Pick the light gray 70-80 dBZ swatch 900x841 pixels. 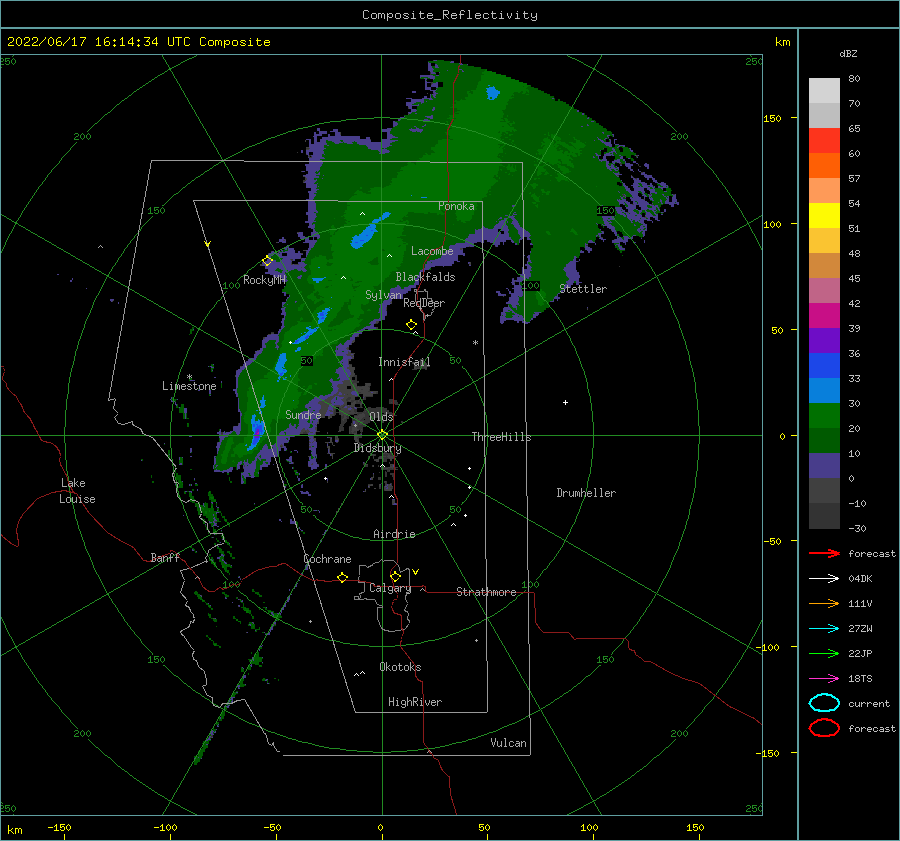[x=824, y=90]
